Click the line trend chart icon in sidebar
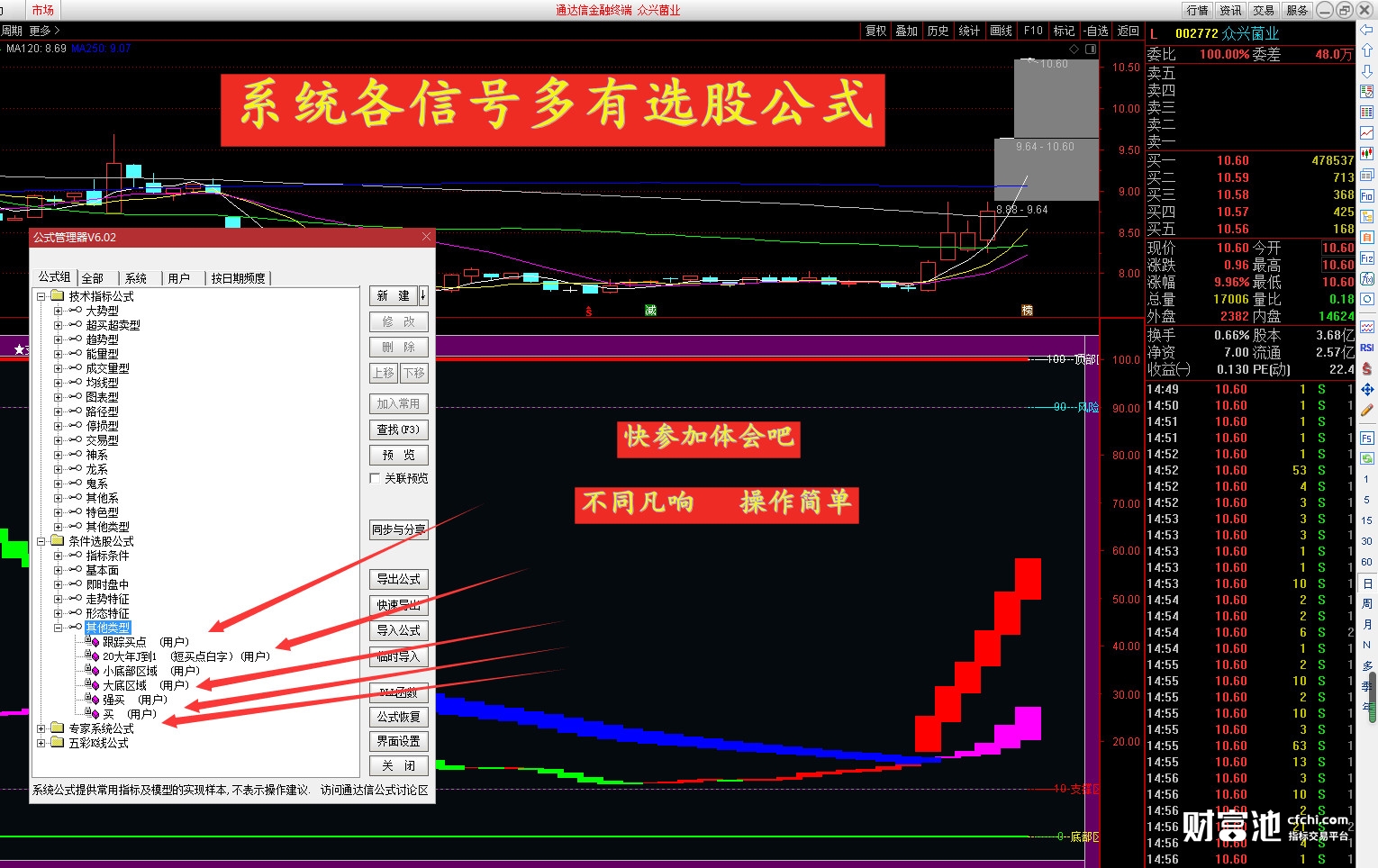1378x868 pixels. 1366,132
